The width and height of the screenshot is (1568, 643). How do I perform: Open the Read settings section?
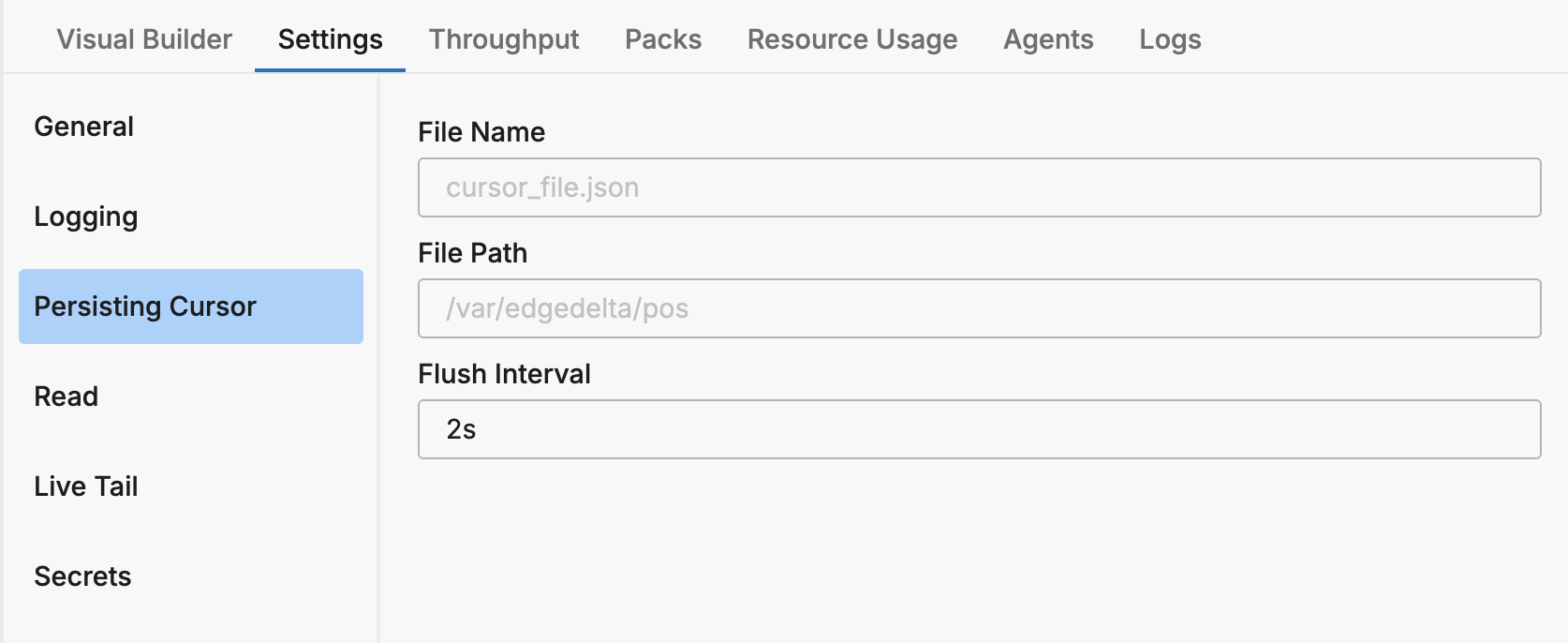(67, 396)
